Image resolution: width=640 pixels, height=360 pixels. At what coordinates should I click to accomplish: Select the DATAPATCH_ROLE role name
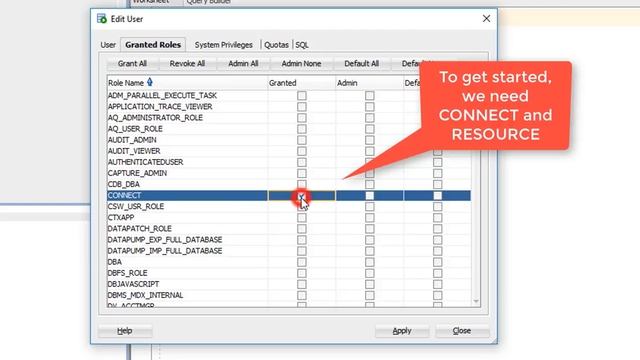pyautogui.click(x=140, y=229)
